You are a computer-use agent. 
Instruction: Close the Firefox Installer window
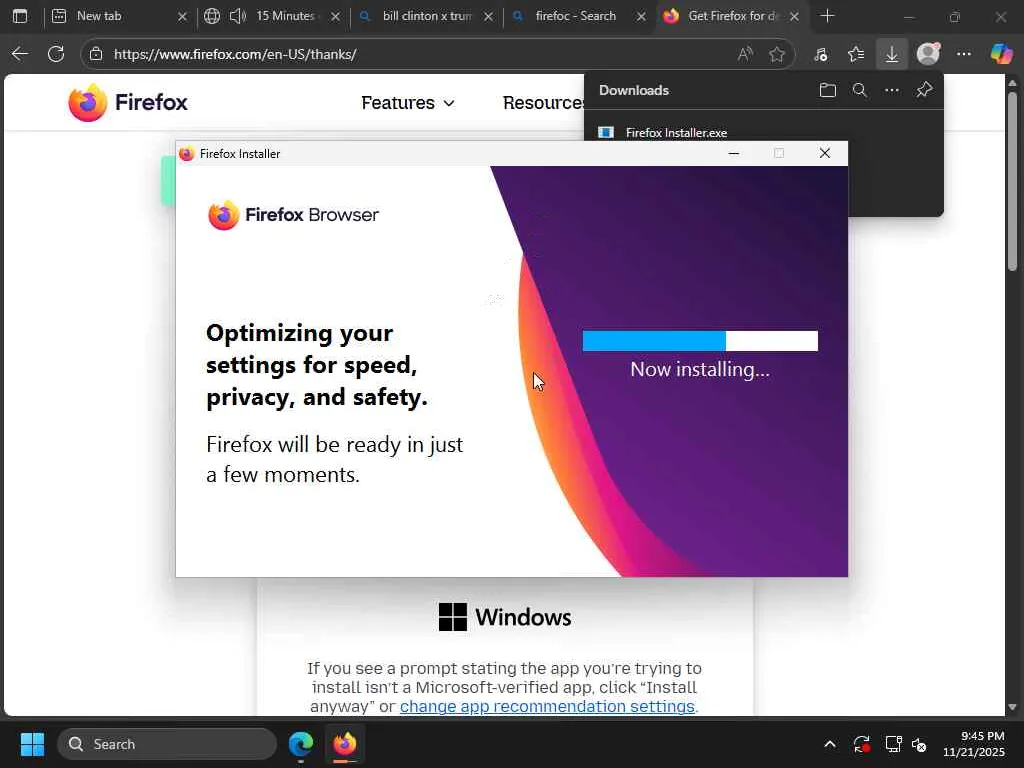point(825,153)
